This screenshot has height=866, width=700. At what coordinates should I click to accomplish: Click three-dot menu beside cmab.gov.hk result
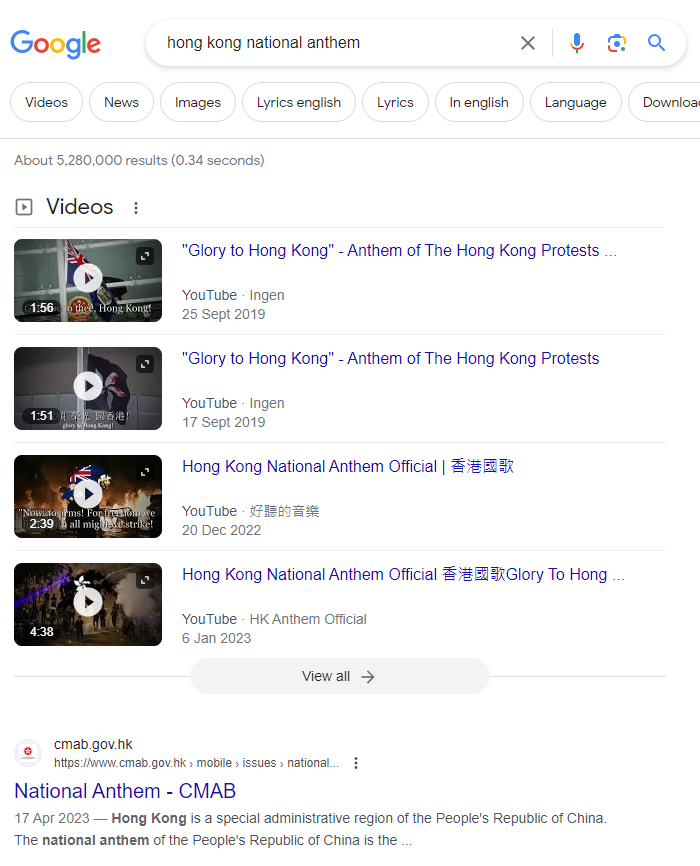[x=355, y=763]
